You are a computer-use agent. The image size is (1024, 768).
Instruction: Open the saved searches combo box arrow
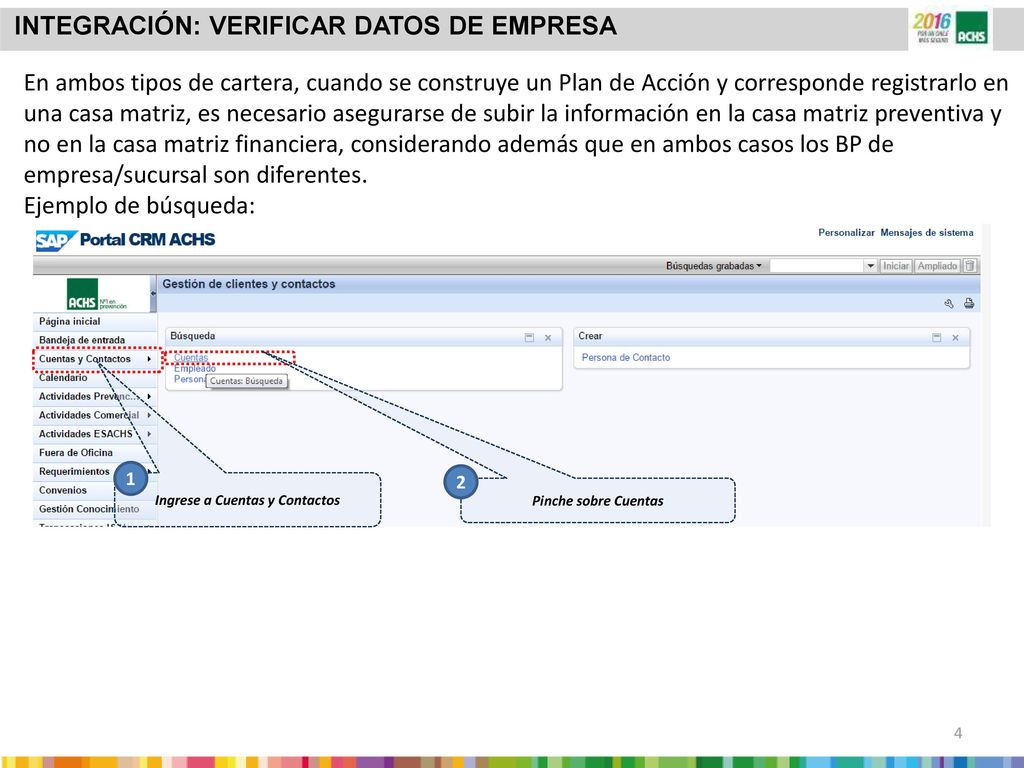click(871, 266)
